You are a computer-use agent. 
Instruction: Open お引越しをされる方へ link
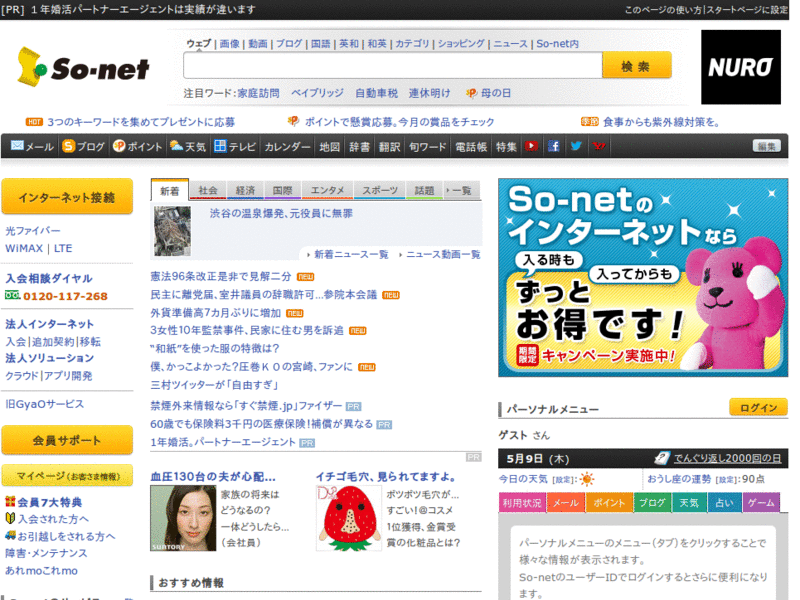[x=66, y=536]
